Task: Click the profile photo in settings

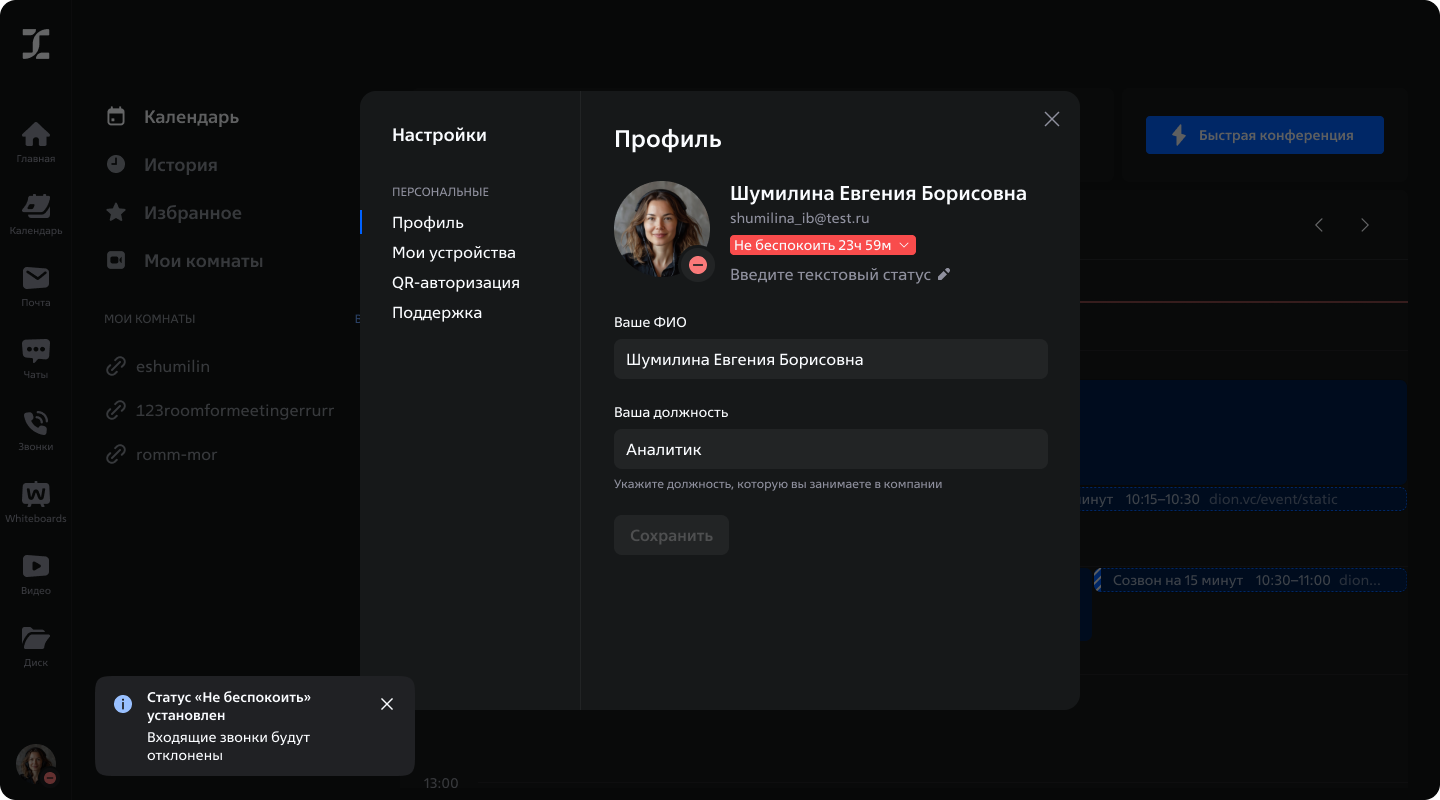Action: 661,229
